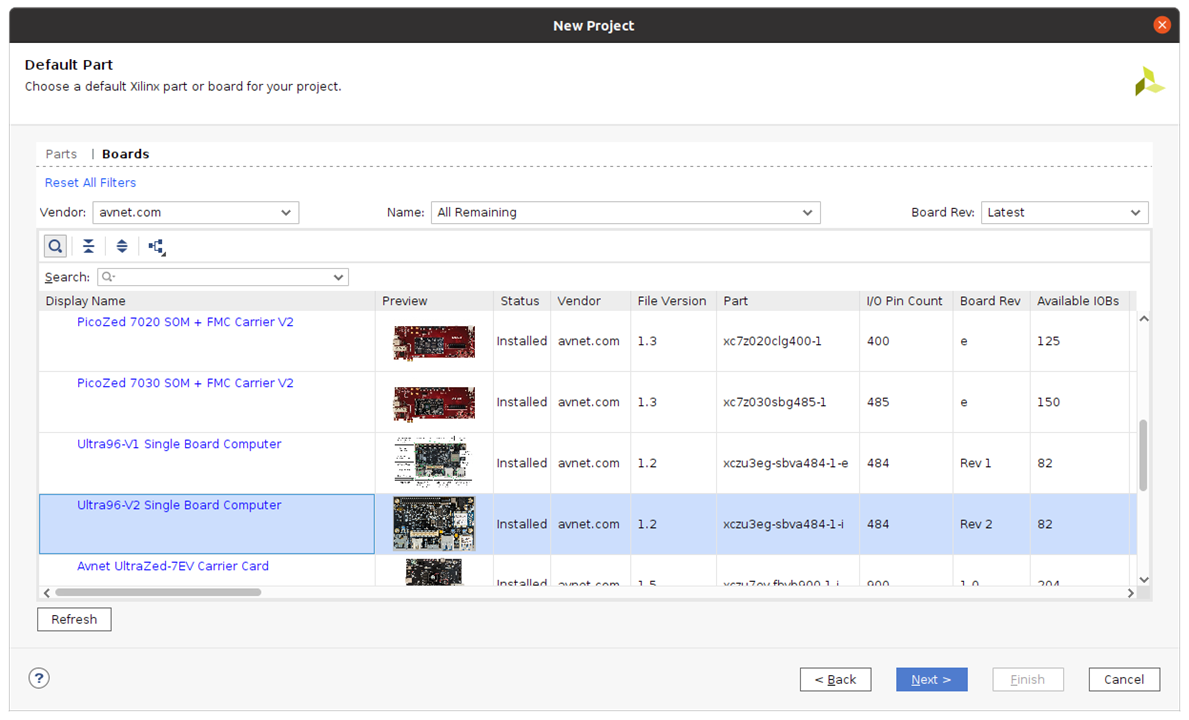Select Ultra96-V1 Single Board Computer

pyautogui.click(x=179, y=444)
